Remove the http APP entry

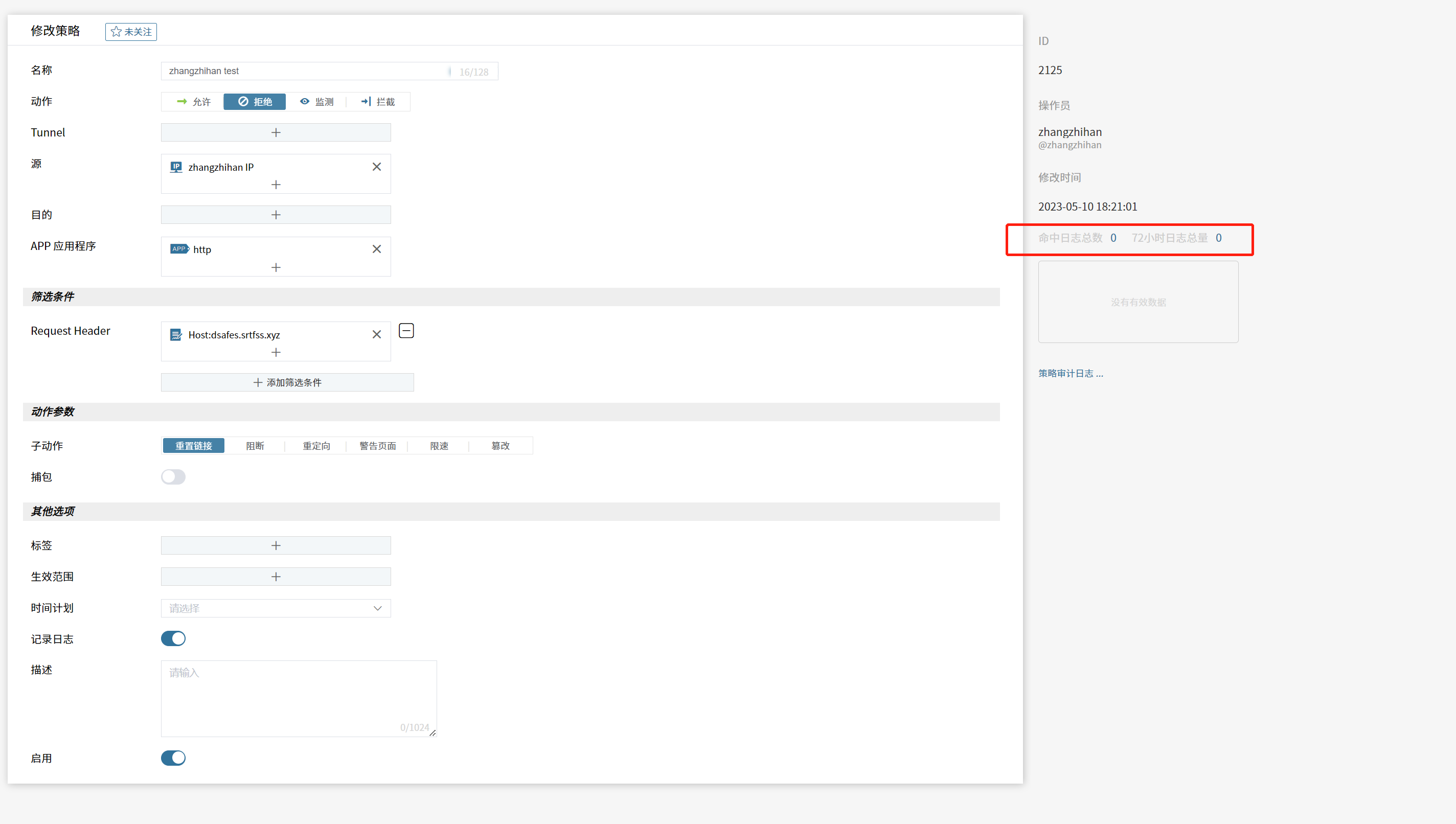(x=376, y=249)
